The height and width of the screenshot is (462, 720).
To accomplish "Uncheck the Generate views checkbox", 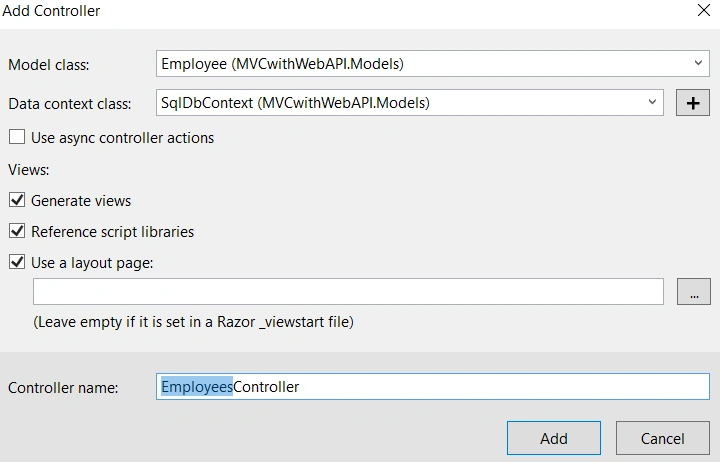I will pos(17,200).
